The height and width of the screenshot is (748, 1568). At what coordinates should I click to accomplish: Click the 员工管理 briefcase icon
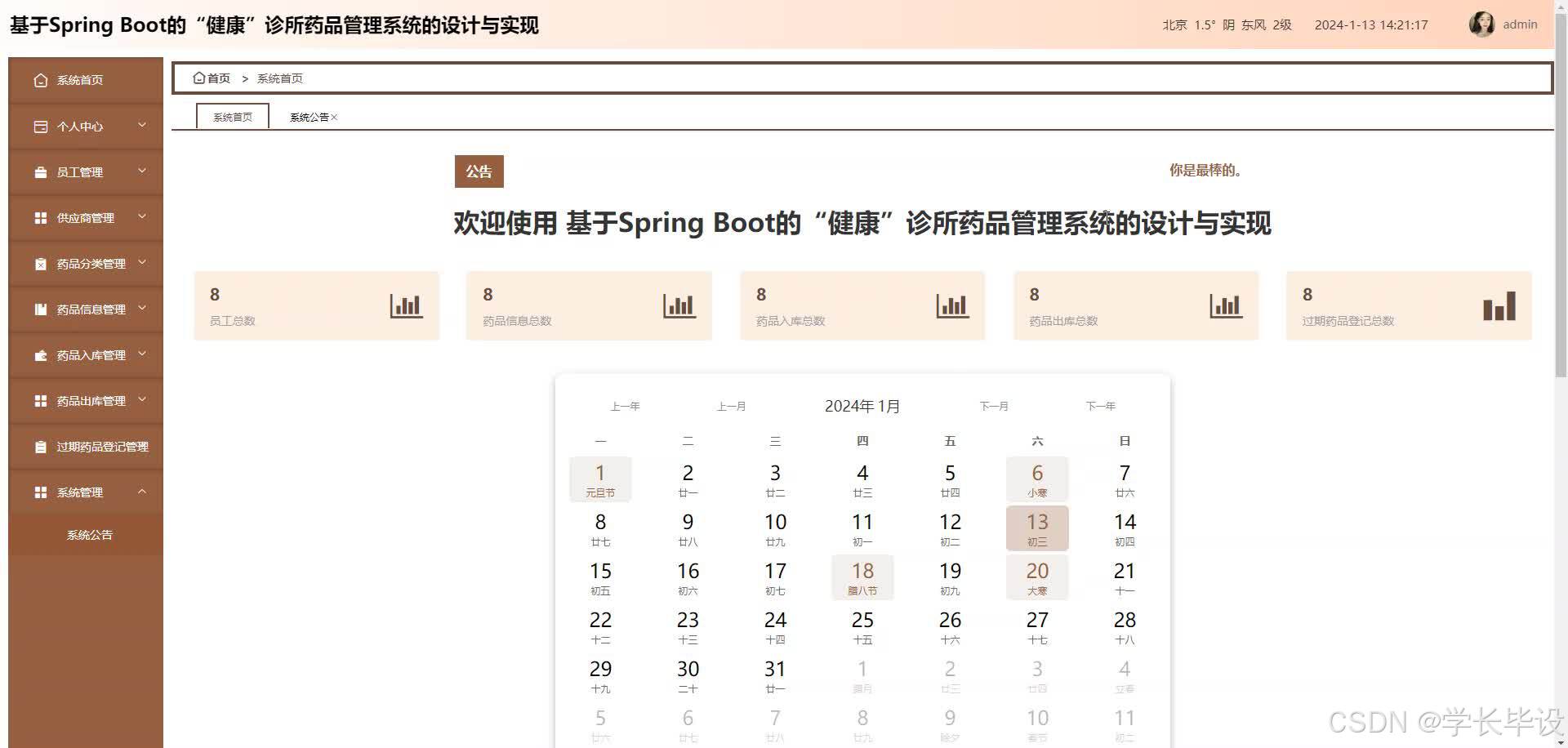coord(41,172)
